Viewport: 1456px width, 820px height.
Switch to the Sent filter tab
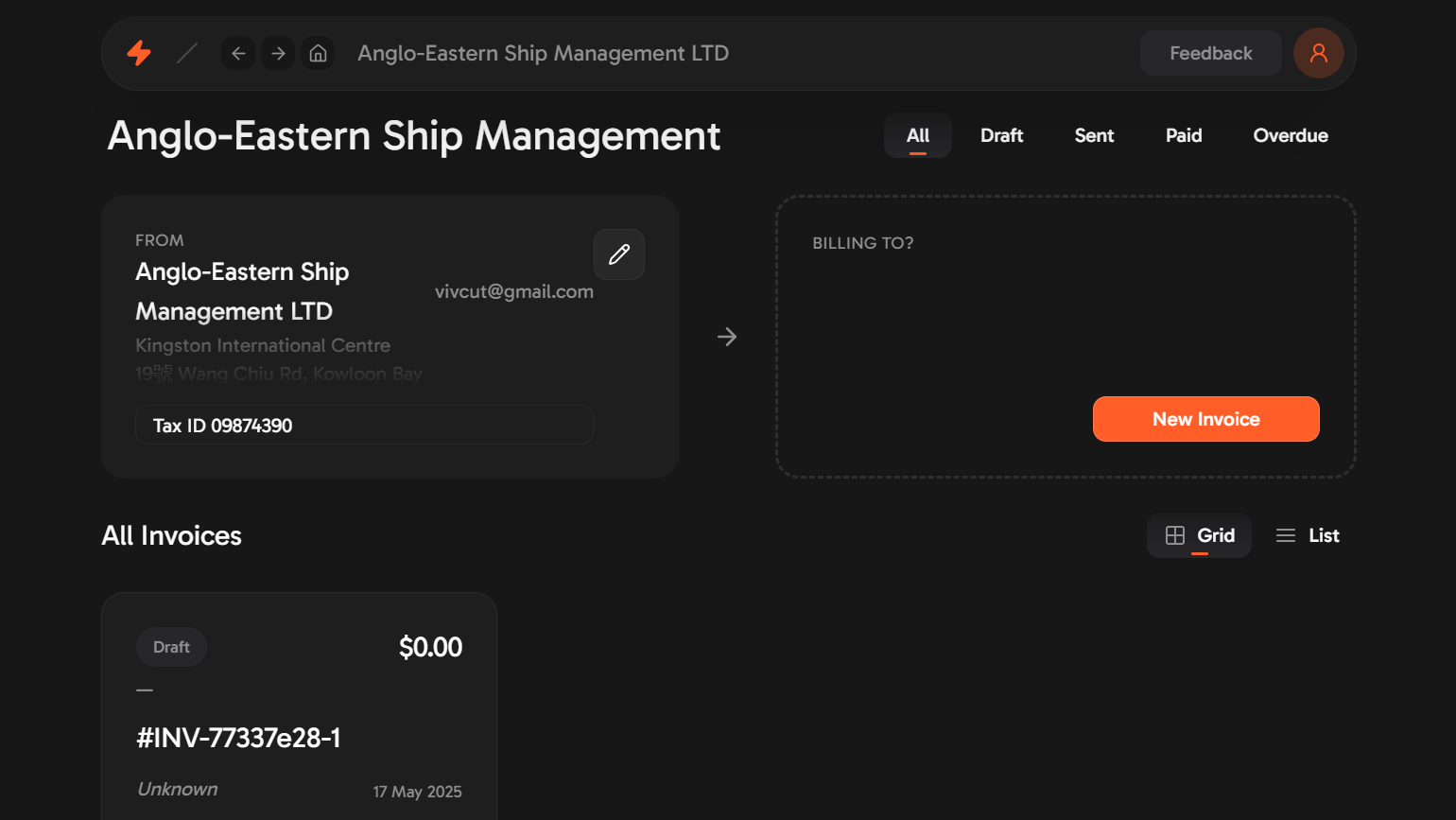click(1094, 135)
